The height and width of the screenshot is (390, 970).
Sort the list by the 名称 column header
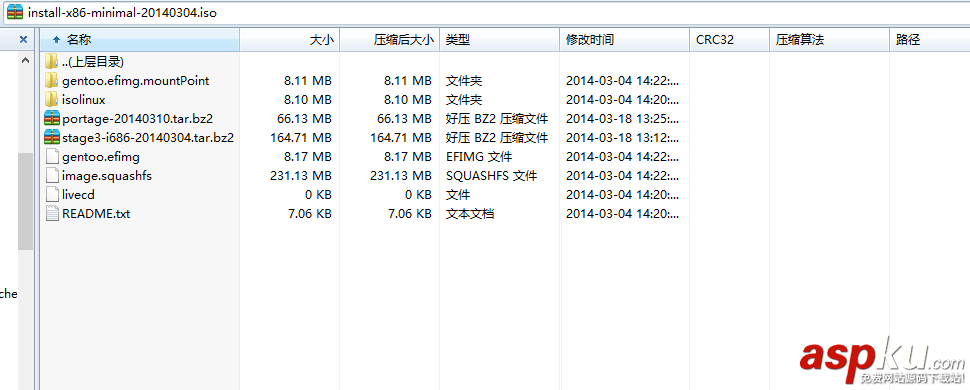[x=140, y=40]
